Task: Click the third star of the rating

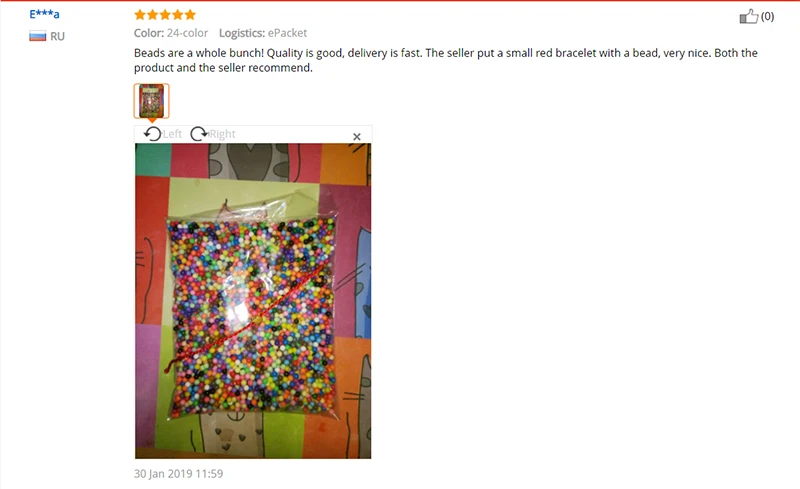Action: tap(165, 15)
